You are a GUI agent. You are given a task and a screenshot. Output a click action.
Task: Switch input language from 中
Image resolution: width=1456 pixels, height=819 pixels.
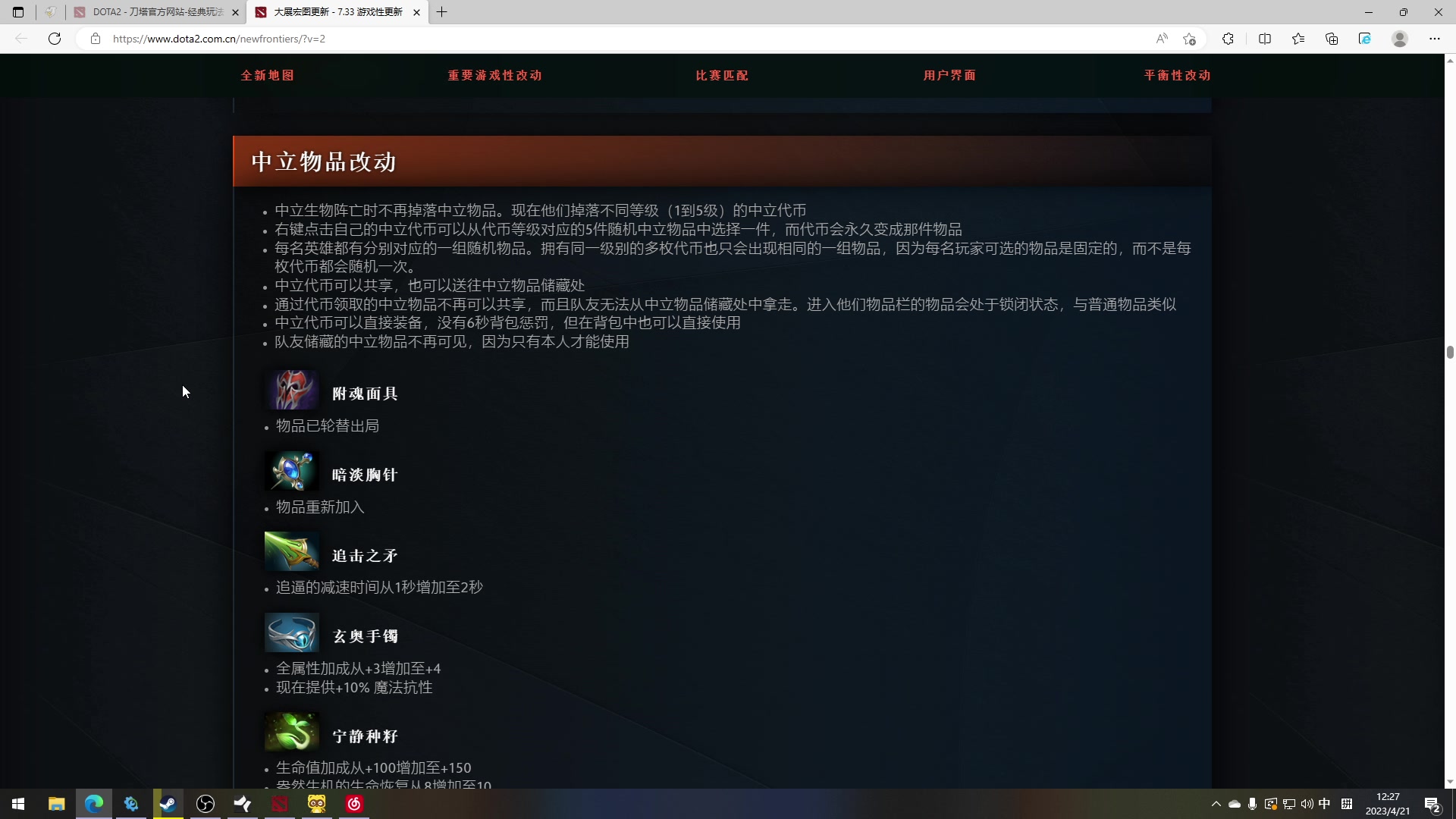(x=1325, y=805)
